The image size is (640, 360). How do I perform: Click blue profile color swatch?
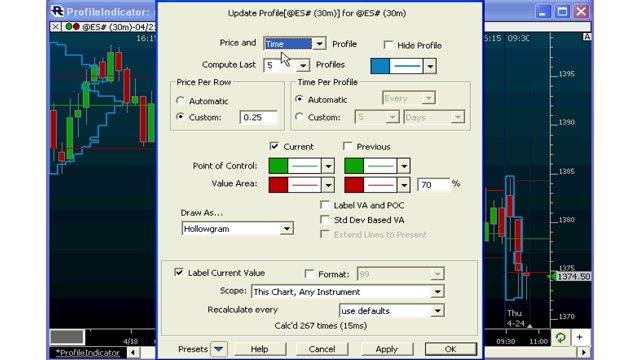coord(380,66)
